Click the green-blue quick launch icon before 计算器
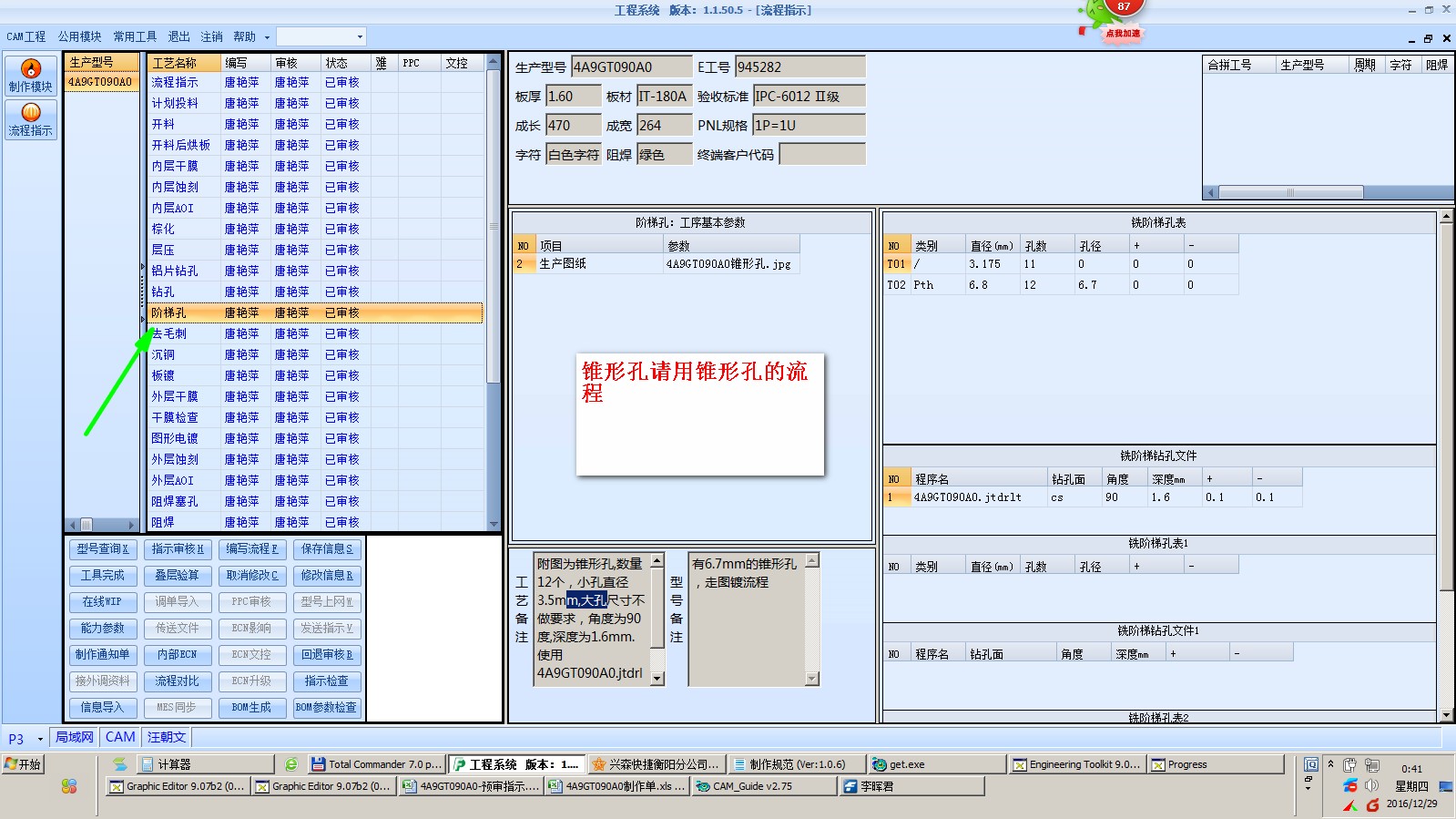Screen dimensions: 1456x819 (x=119, y=764)
